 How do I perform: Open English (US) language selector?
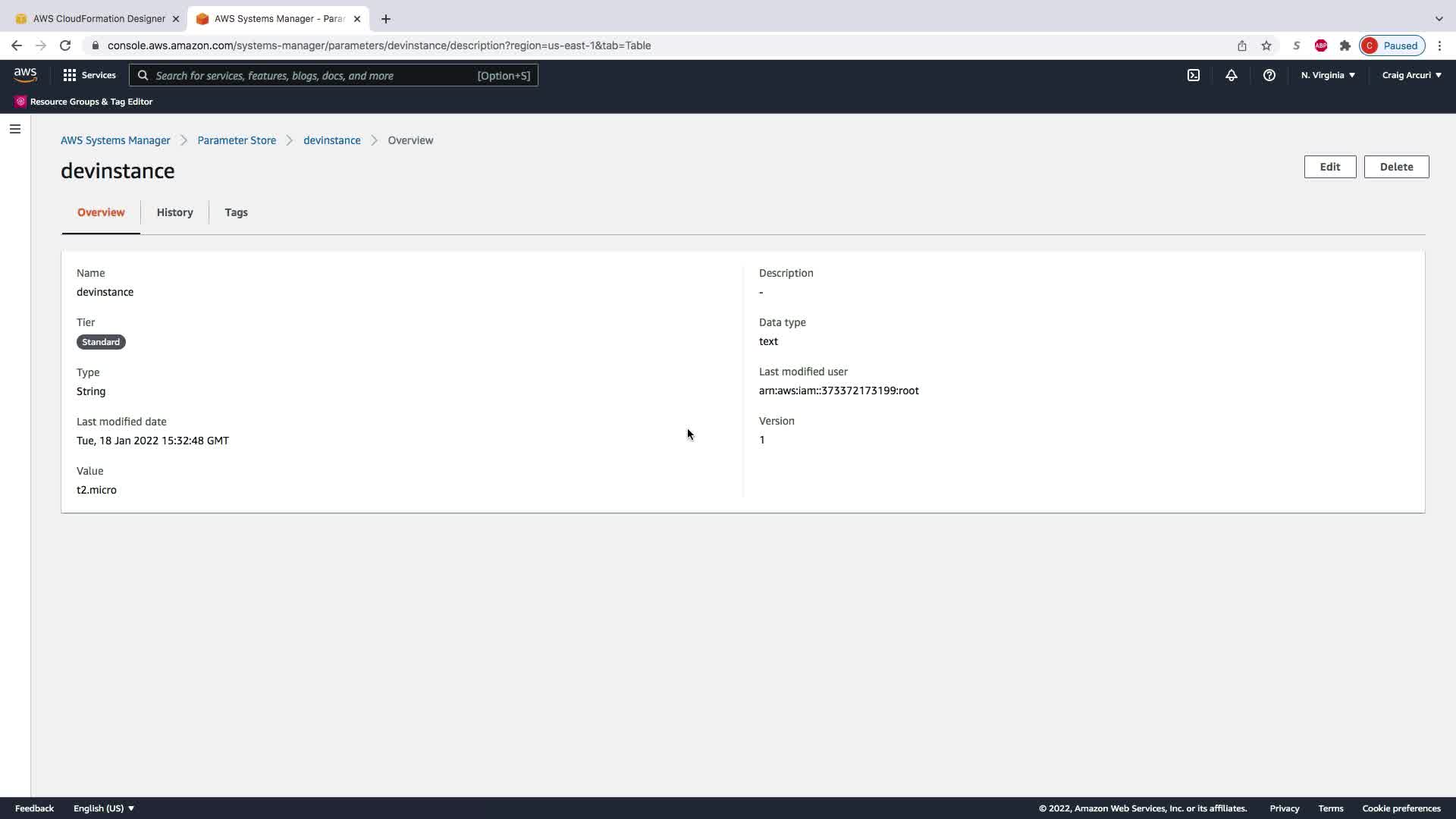(103, 808)
